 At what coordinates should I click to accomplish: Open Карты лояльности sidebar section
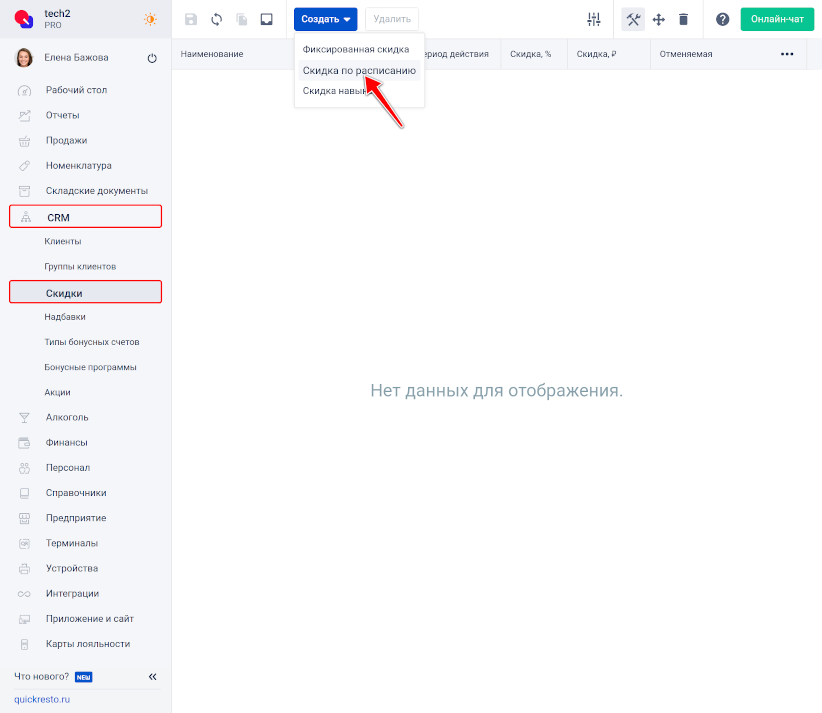click(x=88, y=644)
